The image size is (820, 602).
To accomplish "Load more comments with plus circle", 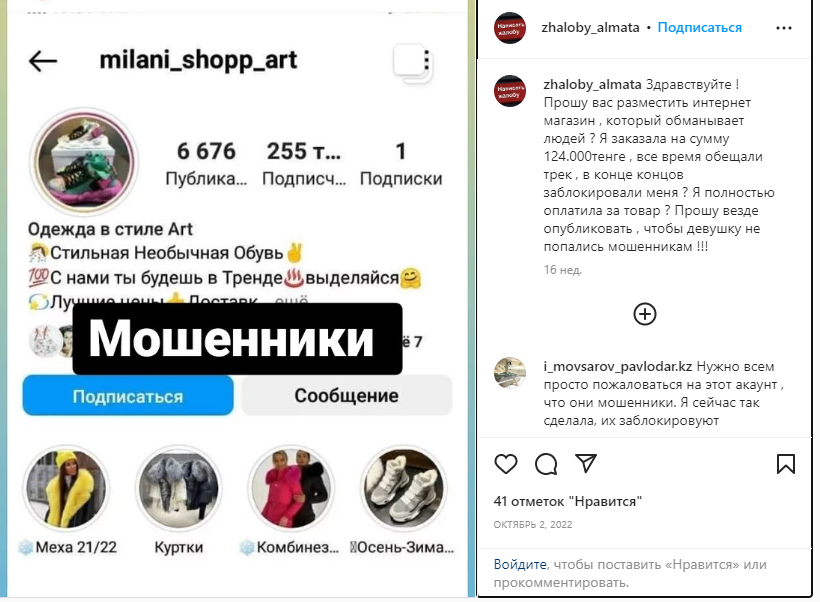I will pyautogui.click(x=644, y=314).
